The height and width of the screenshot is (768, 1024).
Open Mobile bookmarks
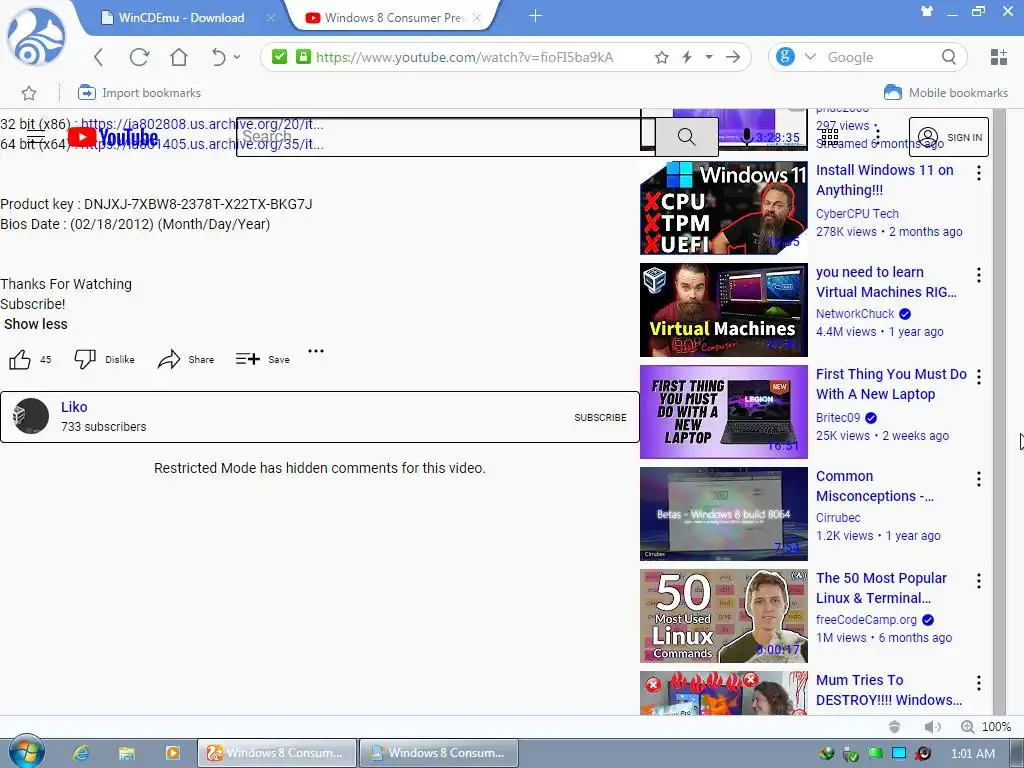click(x=946, y=93)
